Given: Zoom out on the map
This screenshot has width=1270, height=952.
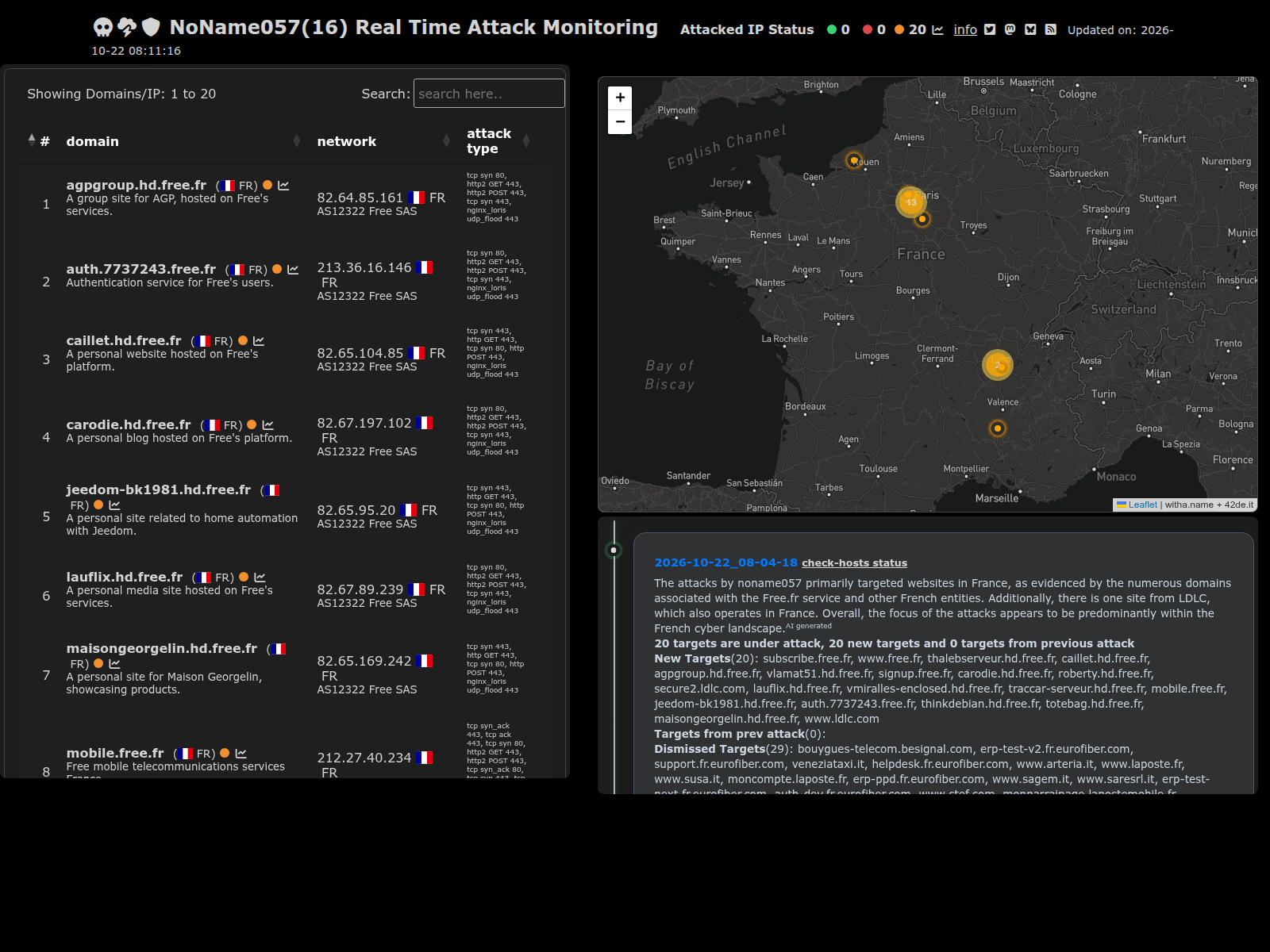Looking at the screenshot, I should (x=620, y=122).
